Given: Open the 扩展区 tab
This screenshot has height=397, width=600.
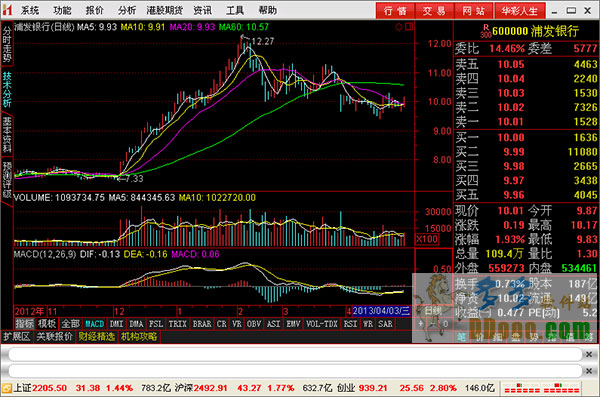Looking at the screenshot, I should click(x=17, y=337).
